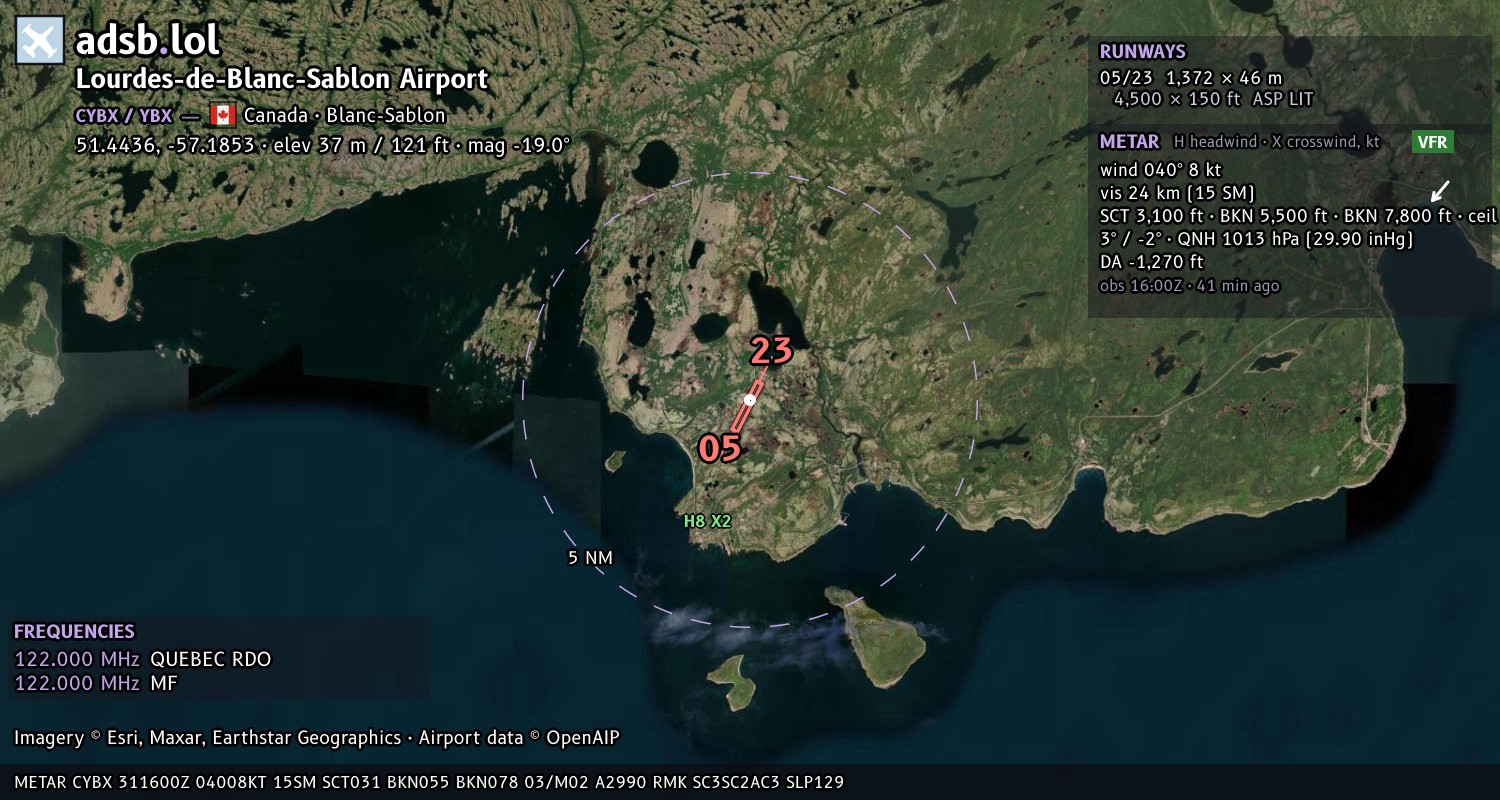The image size is (1500, 800).
Task: Click the vis 24 km (15 SM) line
Action: (x=1177, y=193)
